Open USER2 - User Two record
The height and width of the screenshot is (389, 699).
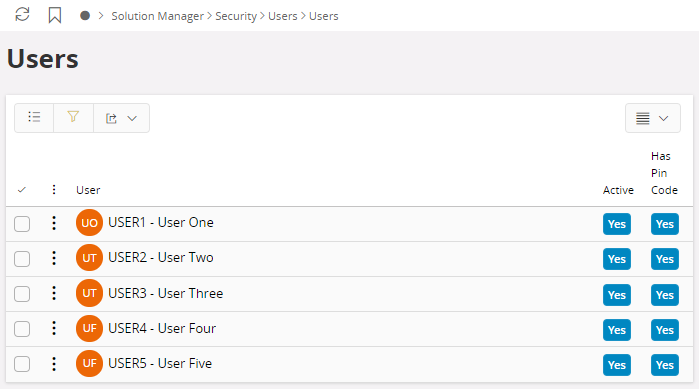pos(161,258)
